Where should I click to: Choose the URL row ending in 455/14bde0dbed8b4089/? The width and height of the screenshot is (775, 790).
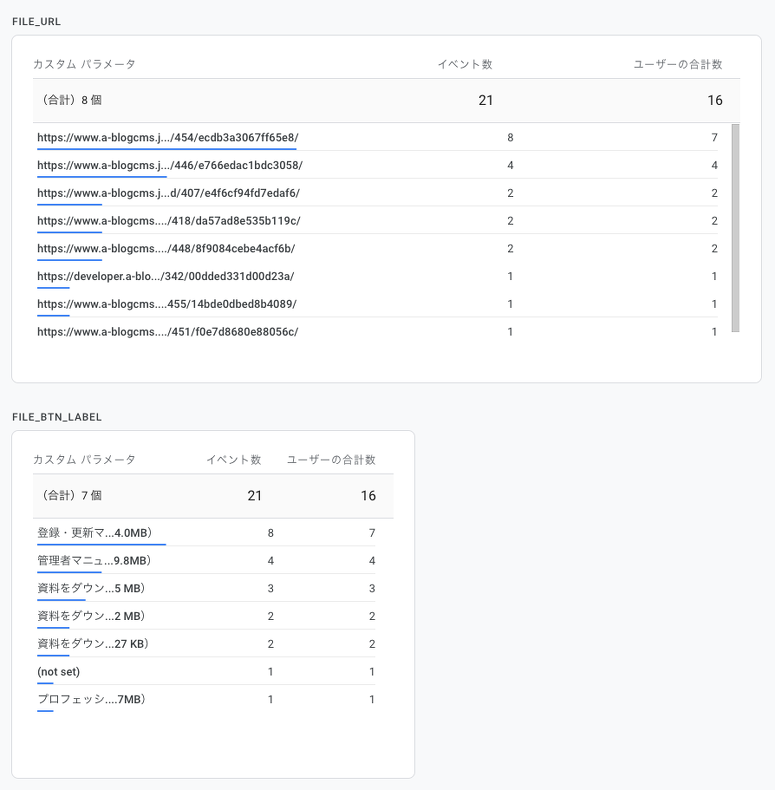tap(167, 304)
